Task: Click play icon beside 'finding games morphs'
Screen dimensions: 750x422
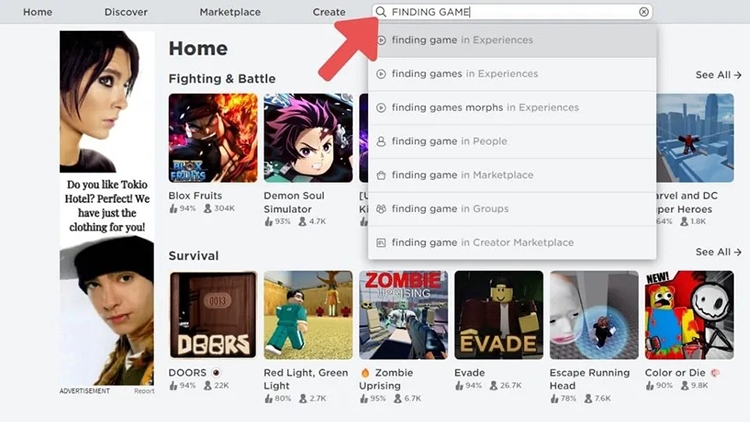Action: 381,108
